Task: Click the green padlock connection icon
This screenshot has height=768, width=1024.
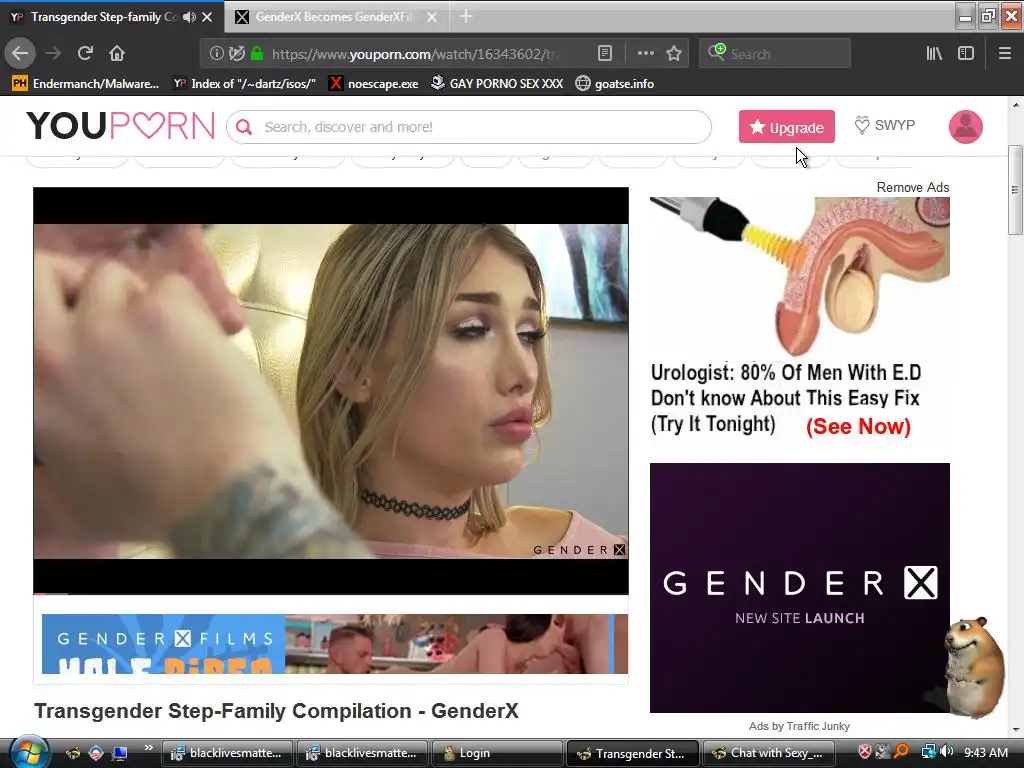Action: [x=257, y=54]
